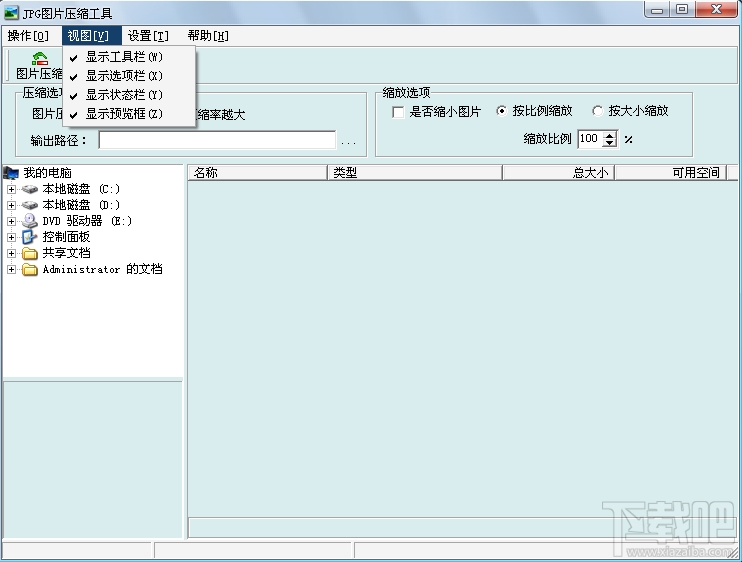742x562 pixels.
Task: Open the 设置[T] menu
Action: click(x=148, y=36)
